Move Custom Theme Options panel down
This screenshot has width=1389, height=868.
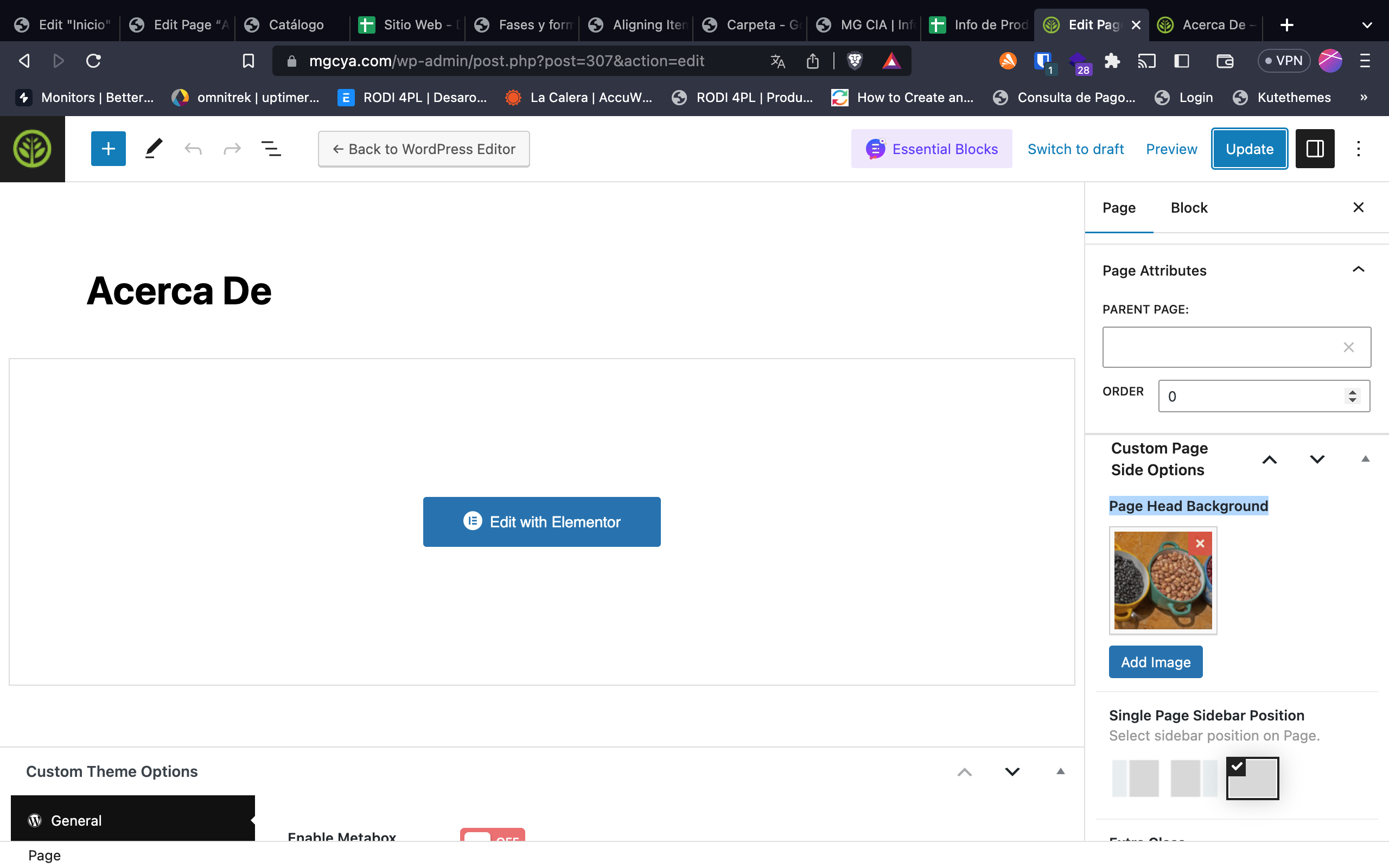point(1012,771)
